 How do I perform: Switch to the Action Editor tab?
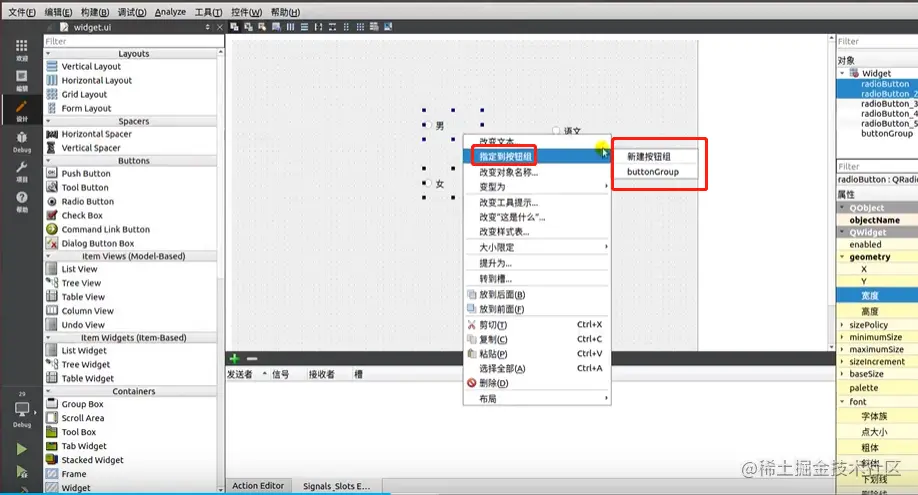(258, 486)
